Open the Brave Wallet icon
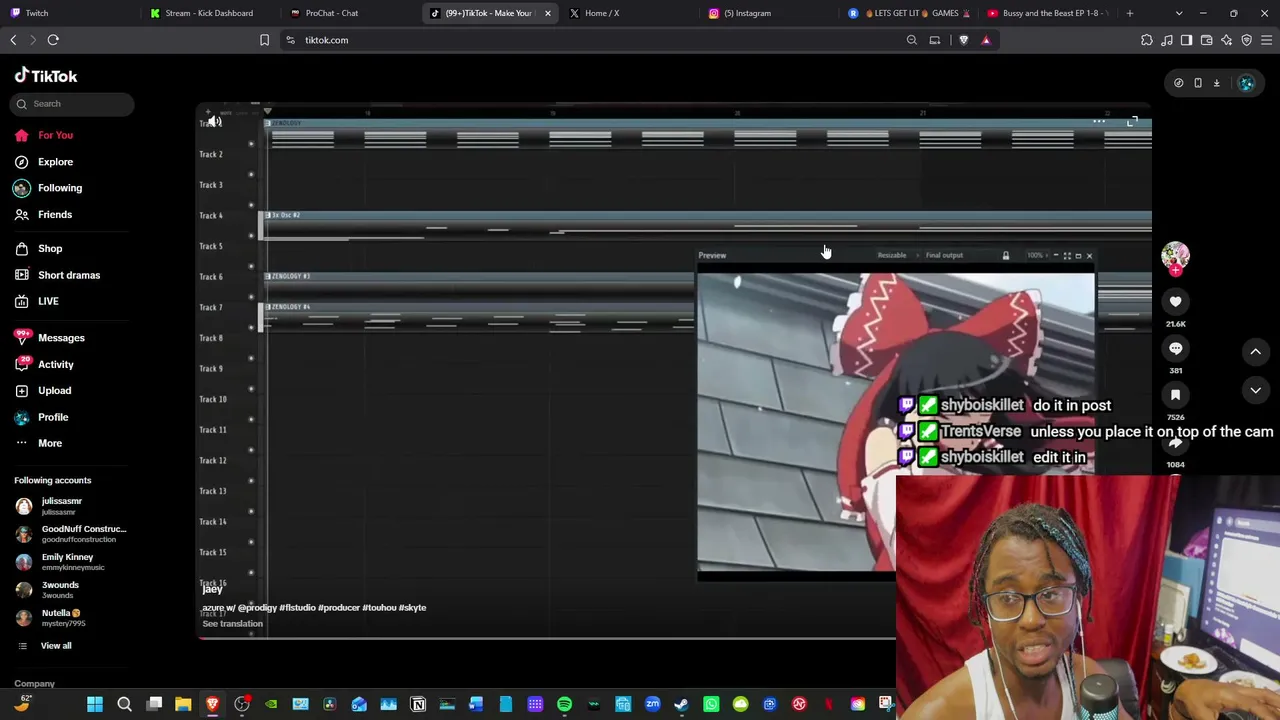Viewport: 1280px width, 720px height. [1207, 40]
